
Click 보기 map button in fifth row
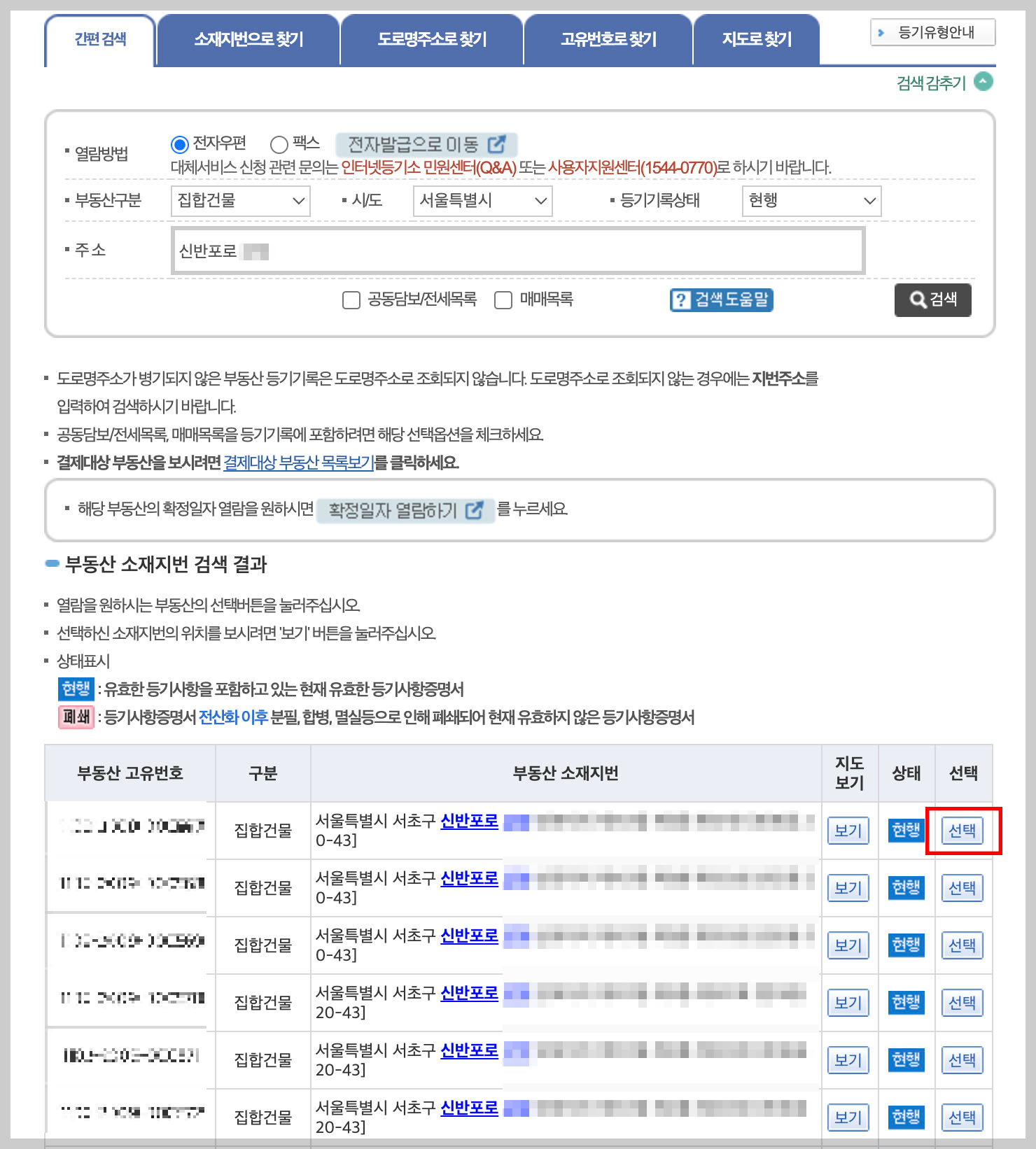tap(848, 1060)
